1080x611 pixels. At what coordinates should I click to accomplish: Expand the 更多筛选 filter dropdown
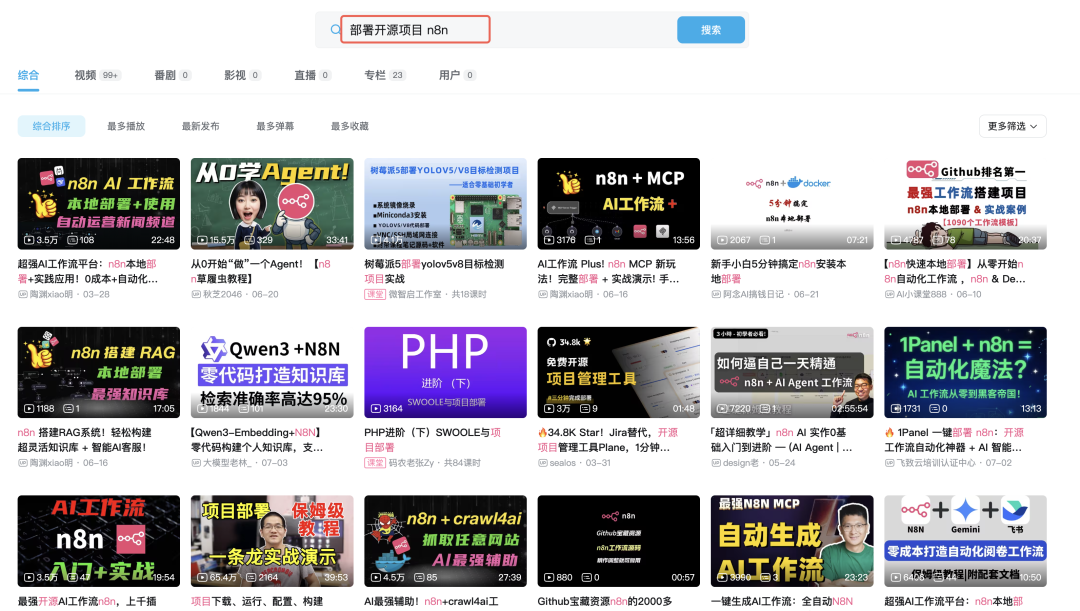[x=1011, y=125]
